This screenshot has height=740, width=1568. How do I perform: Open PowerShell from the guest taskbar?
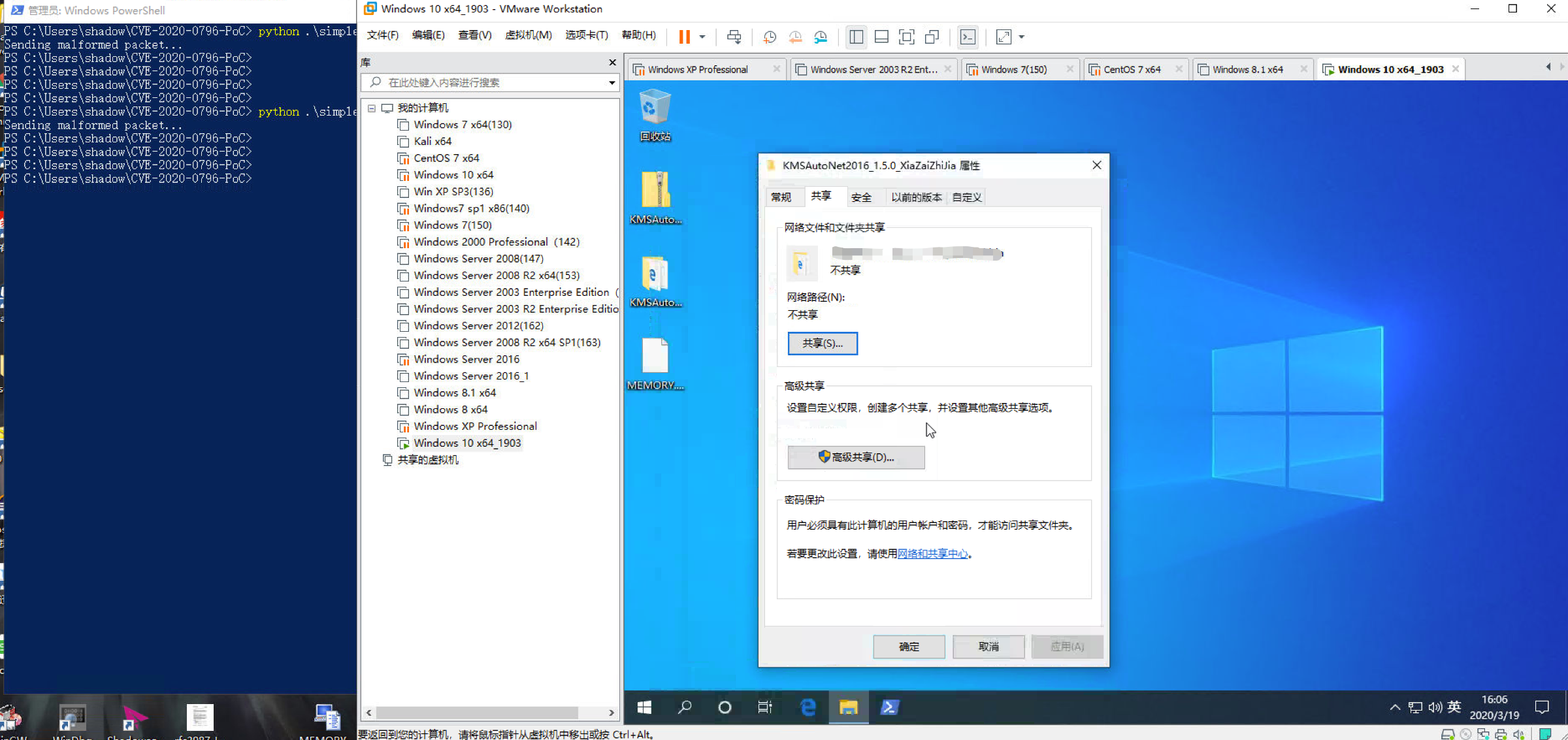pyautogui.click(x=890, y=707)
